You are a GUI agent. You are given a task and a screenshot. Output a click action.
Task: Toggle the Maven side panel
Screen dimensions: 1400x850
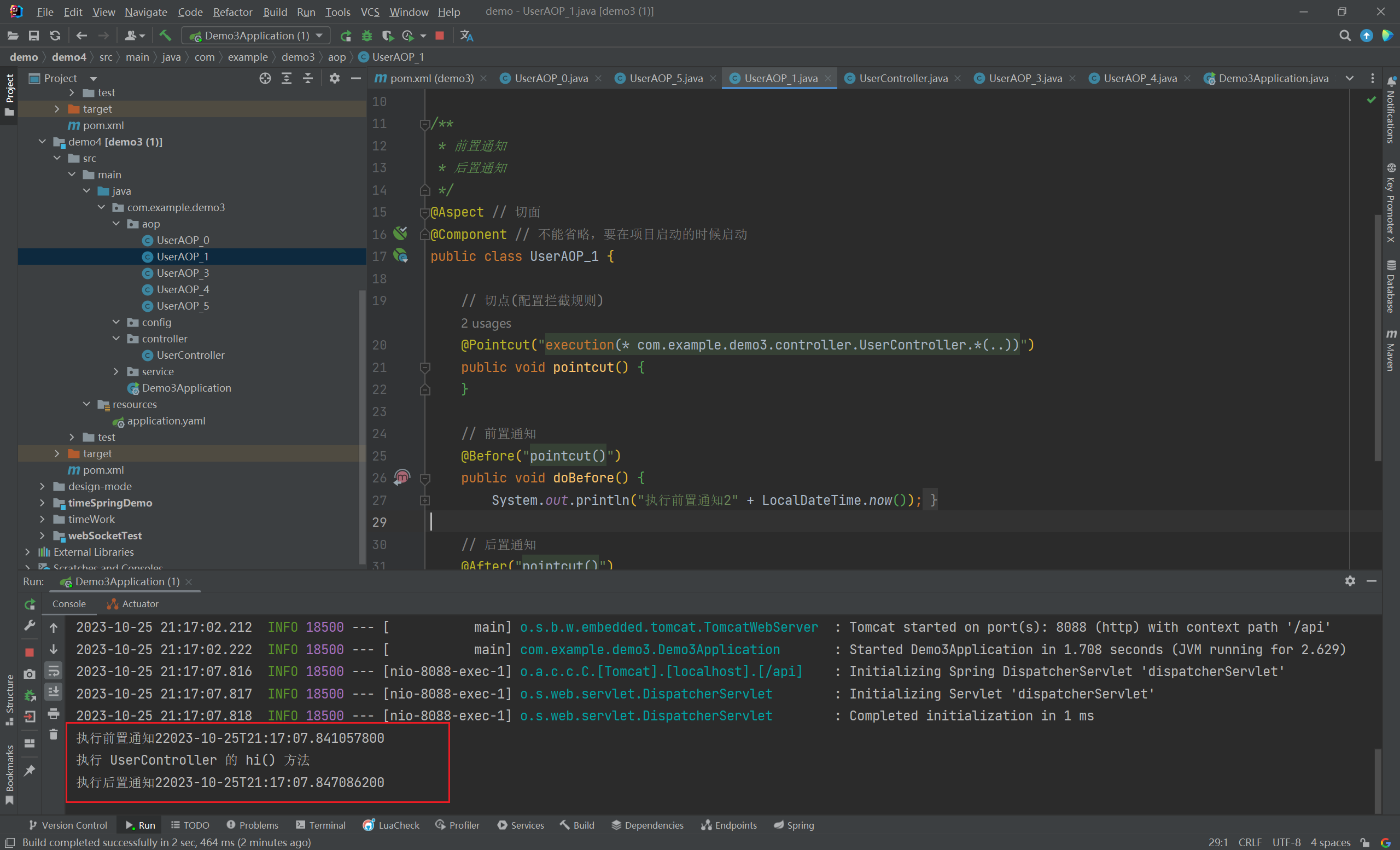click(1391, 351)
